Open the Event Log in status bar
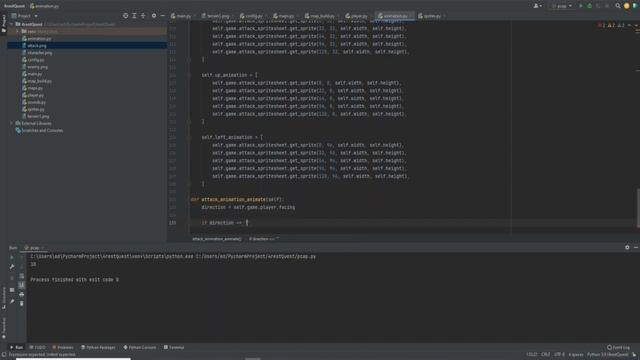The width and height of the screenshot is (640, 360). click(618, 347)
